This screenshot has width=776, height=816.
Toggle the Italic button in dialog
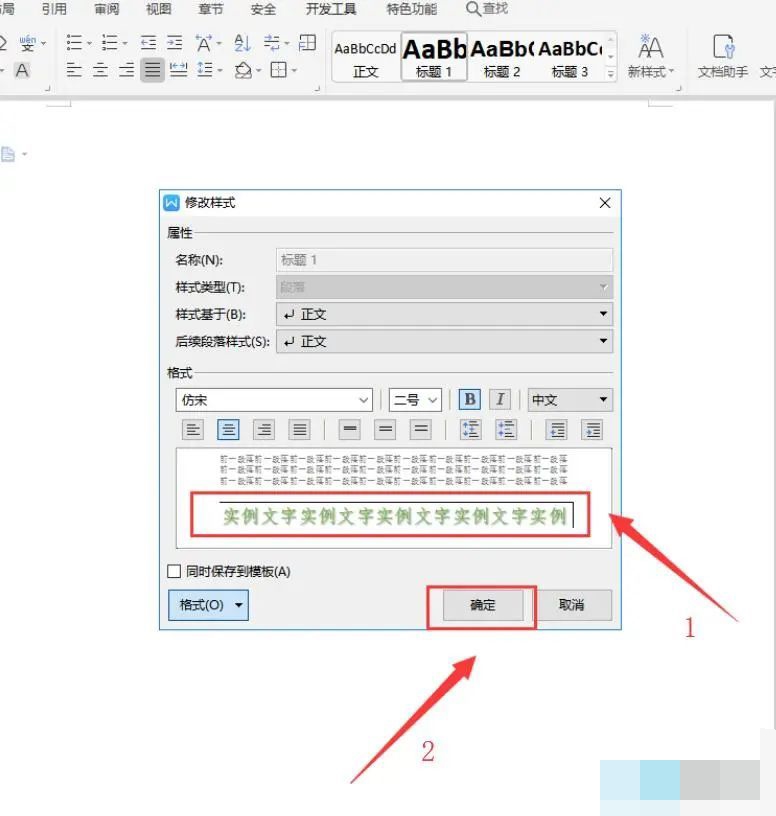[x=500, y=399]
